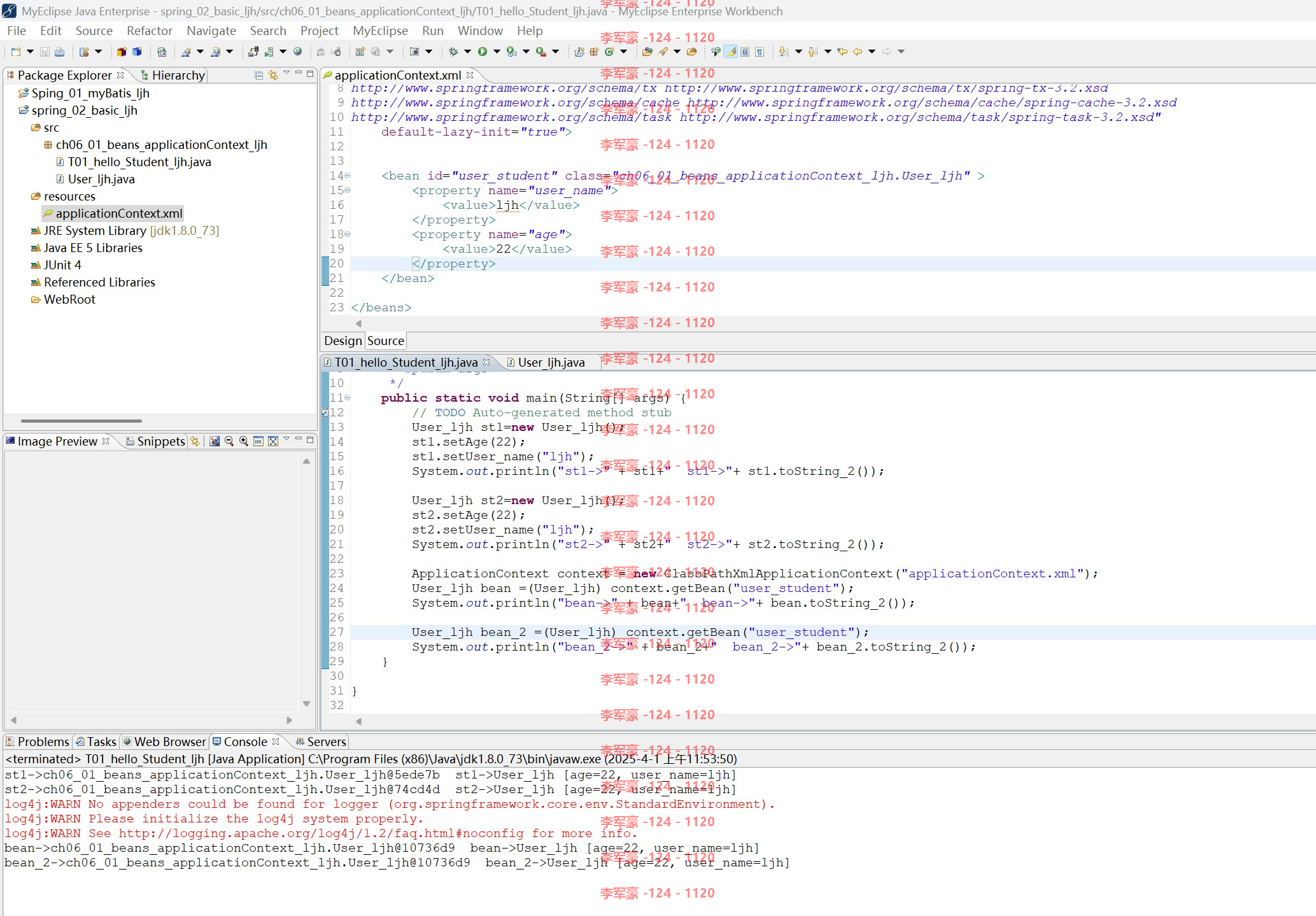Screen dimensions: 1316x916
Task: Open the New file dropdown arrow
Action: [x=29, y=52]
